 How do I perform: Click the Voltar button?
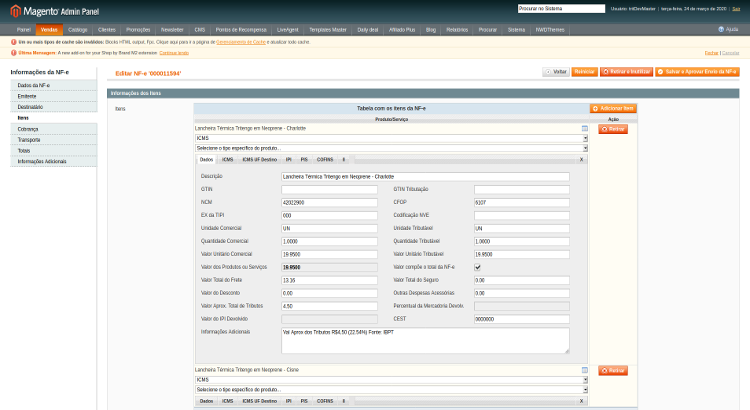pos(556,72)
